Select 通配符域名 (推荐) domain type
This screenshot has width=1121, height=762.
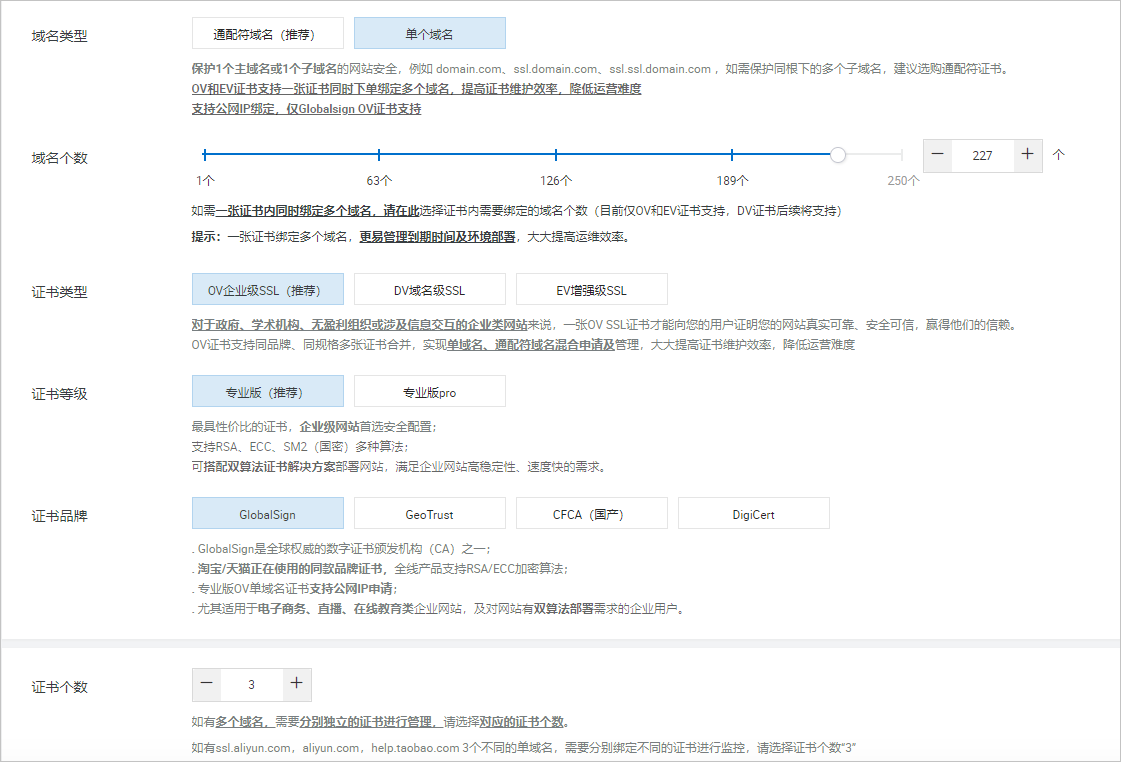267,34
